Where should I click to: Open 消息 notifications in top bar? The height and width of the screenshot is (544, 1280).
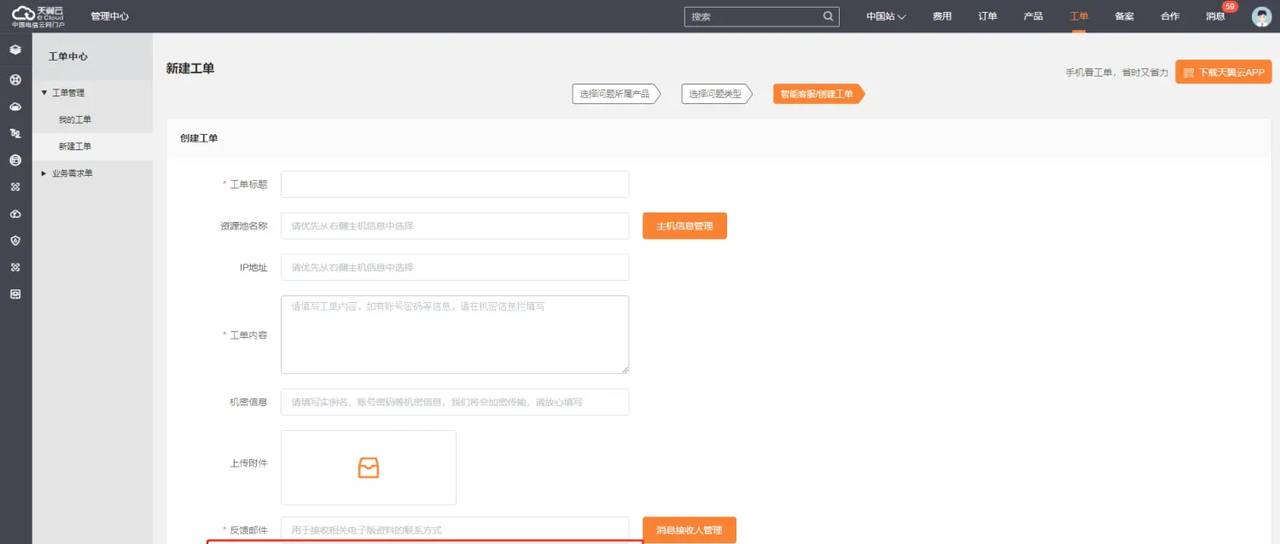[1215, 17]
